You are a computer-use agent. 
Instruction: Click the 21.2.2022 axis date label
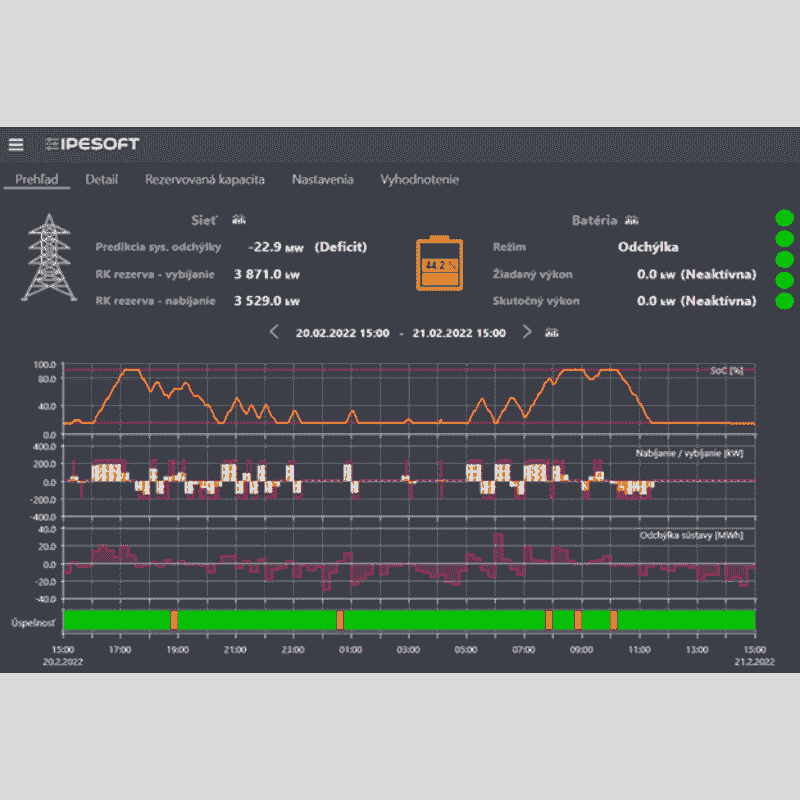[x=755, y=662]
